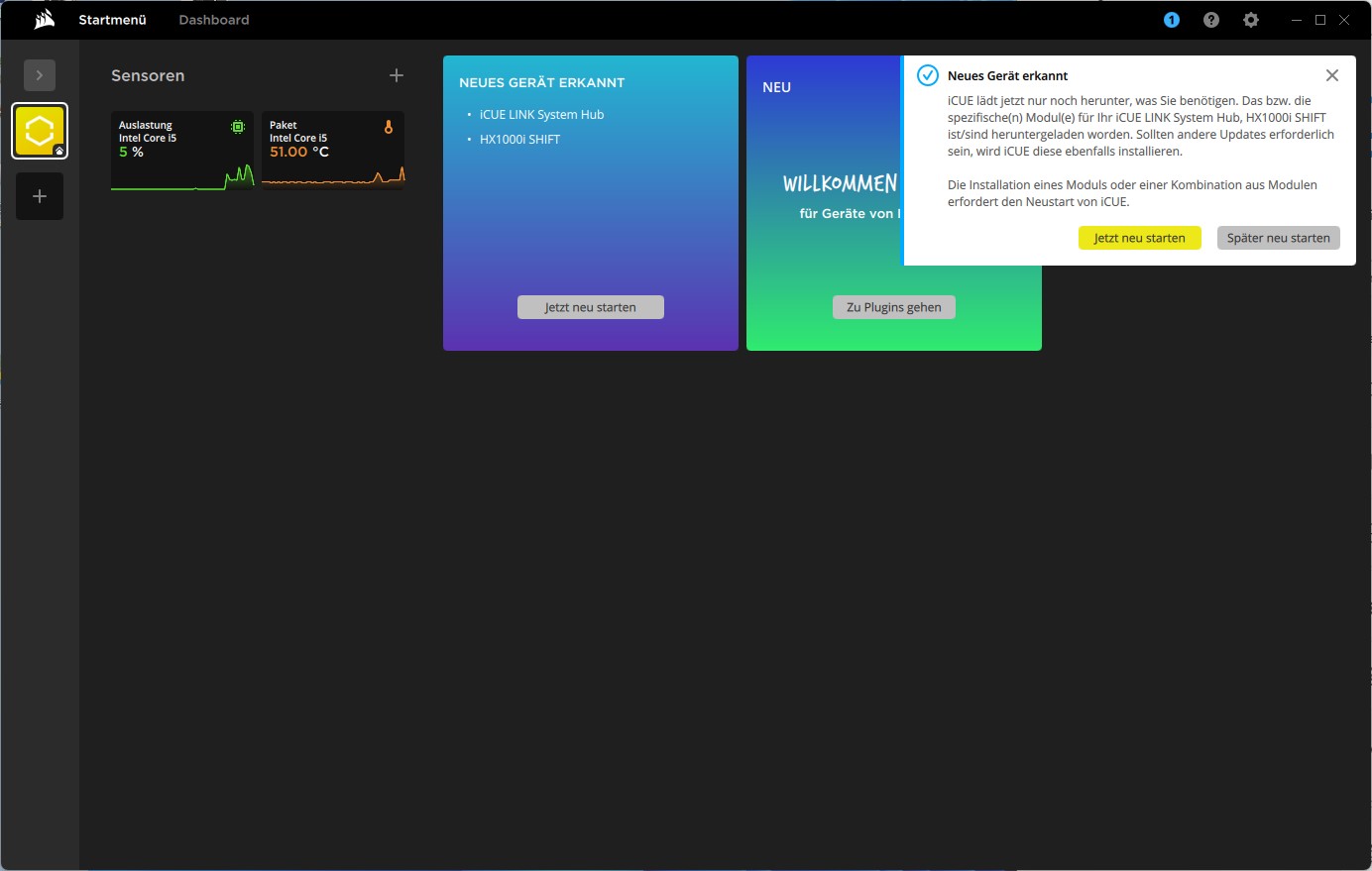Screen dimensions: 1372x871
Task: Add a sensor with plus icon
Action: coord(397,75)
